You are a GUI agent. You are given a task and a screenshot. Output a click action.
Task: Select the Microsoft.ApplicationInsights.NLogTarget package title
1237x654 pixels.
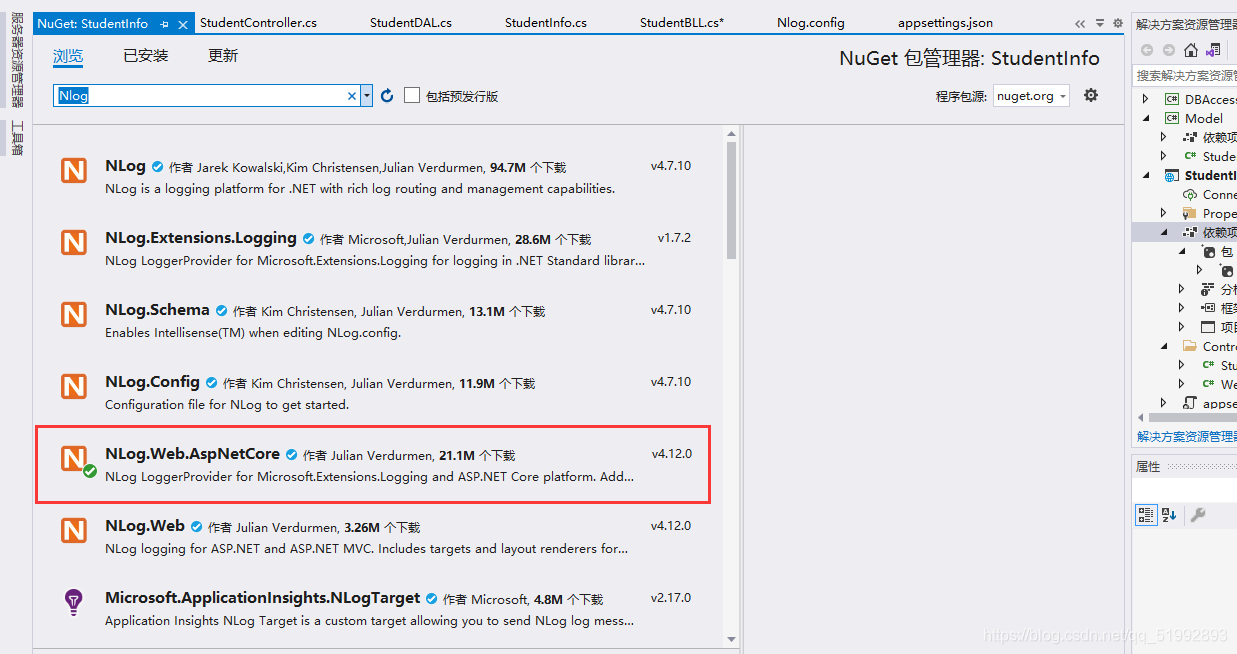[x=262, y=598]
